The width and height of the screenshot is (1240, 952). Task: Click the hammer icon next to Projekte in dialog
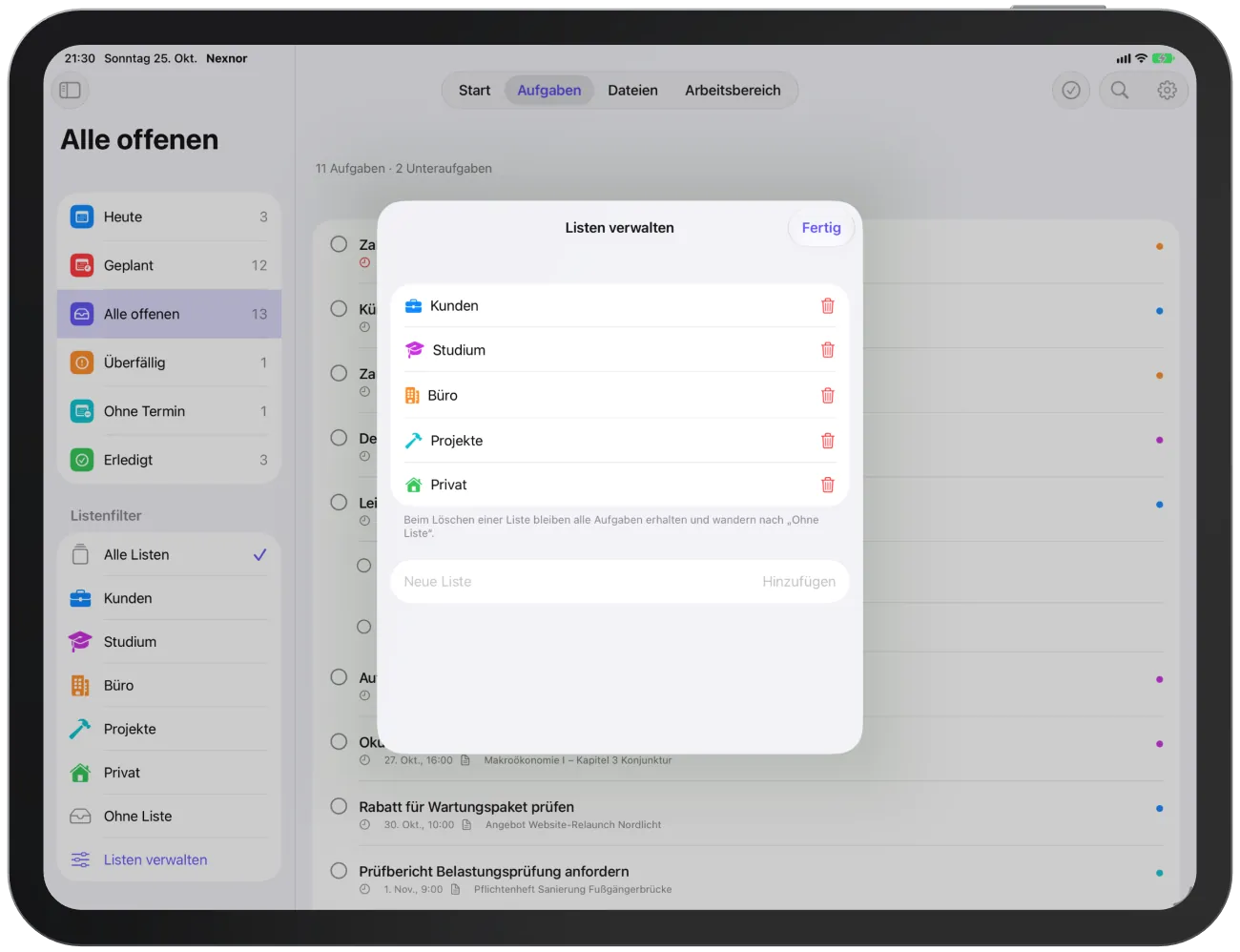[x=413, y=441]
